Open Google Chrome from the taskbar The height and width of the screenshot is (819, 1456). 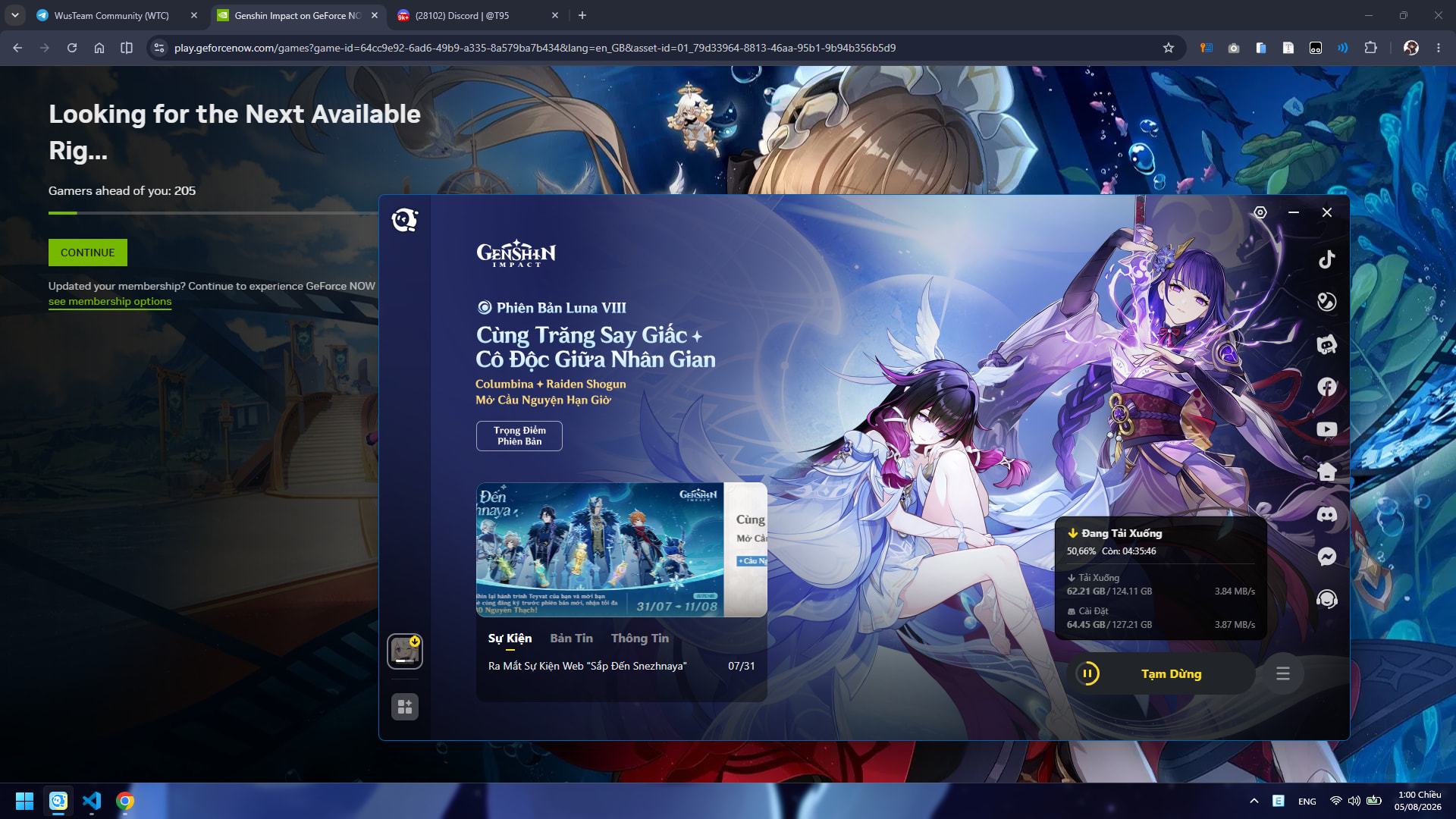(125, 801)
